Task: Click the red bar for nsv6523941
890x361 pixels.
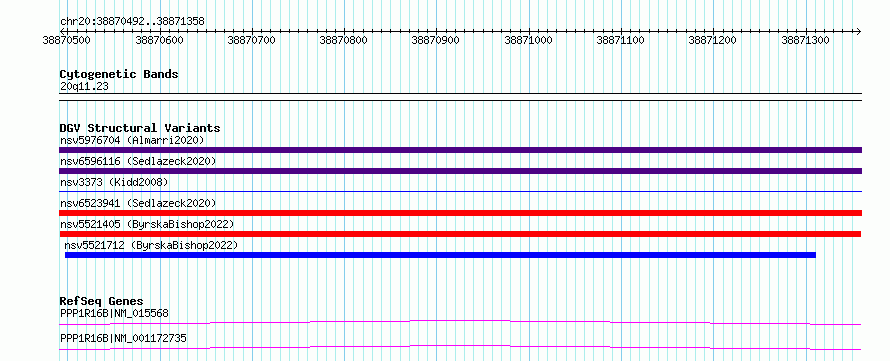Action: coord(460,213)
